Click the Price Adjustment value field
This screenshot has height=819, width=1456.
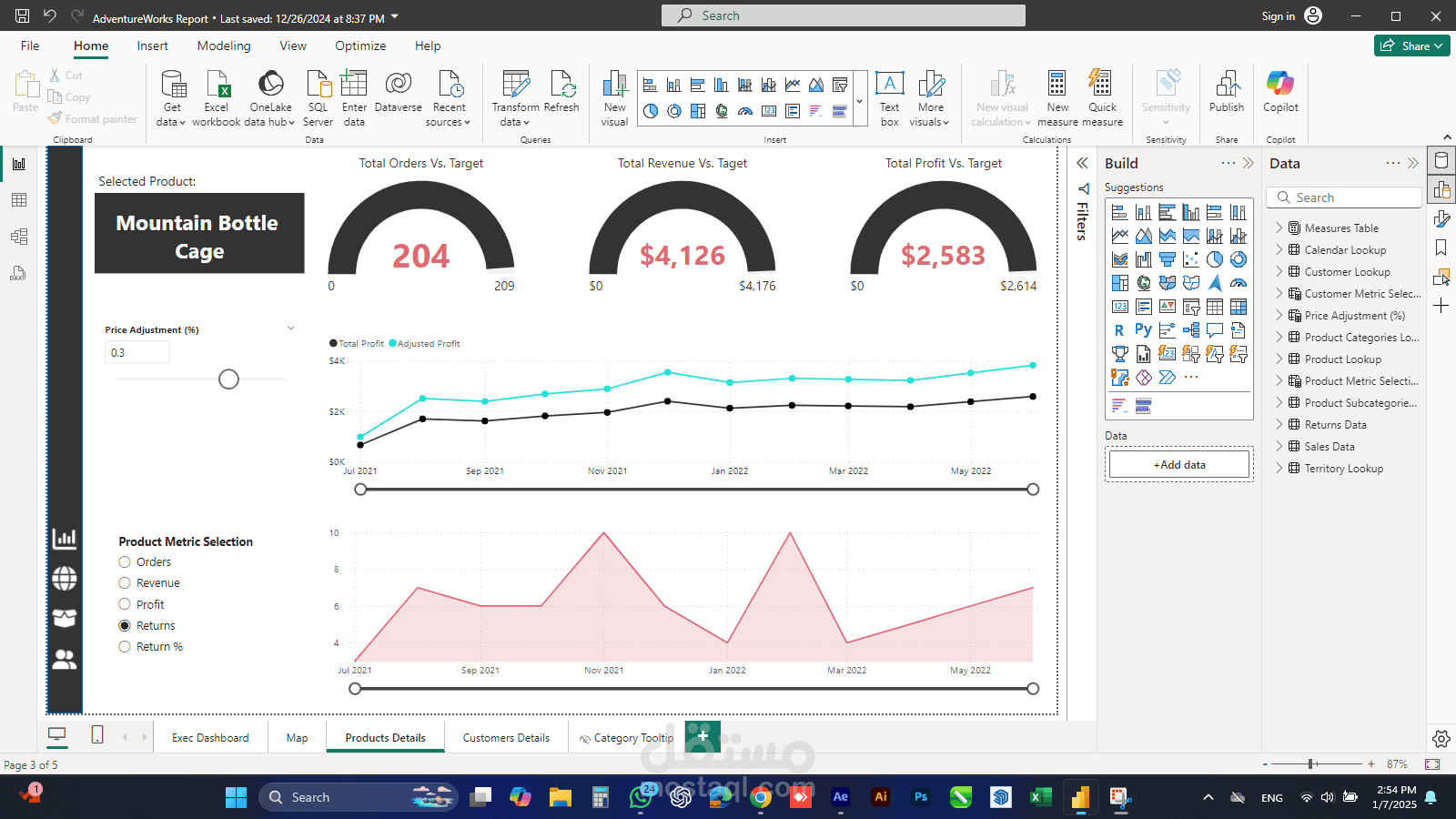(x=137, y=353)
